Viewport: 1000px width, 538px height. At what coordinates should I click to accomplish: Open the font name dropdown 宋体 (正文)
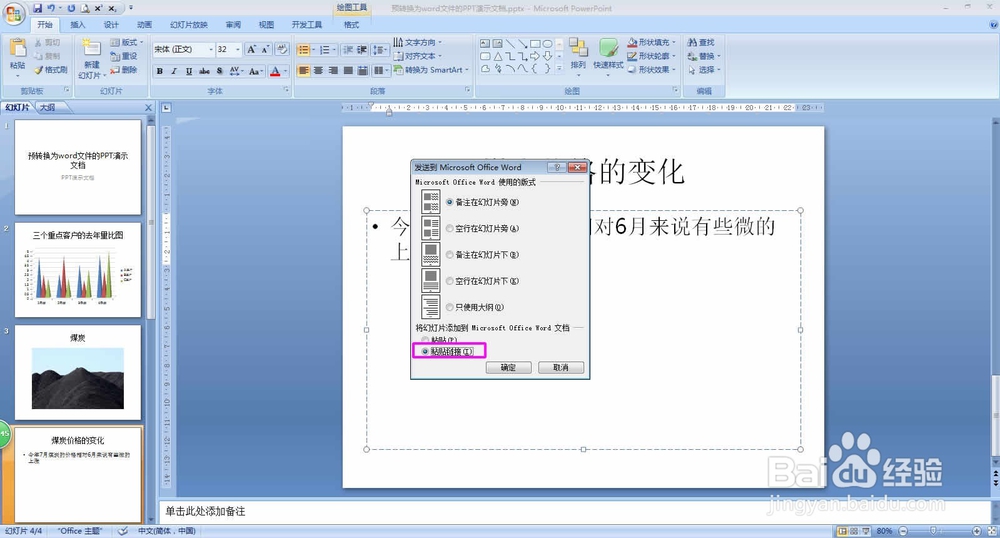211,49
